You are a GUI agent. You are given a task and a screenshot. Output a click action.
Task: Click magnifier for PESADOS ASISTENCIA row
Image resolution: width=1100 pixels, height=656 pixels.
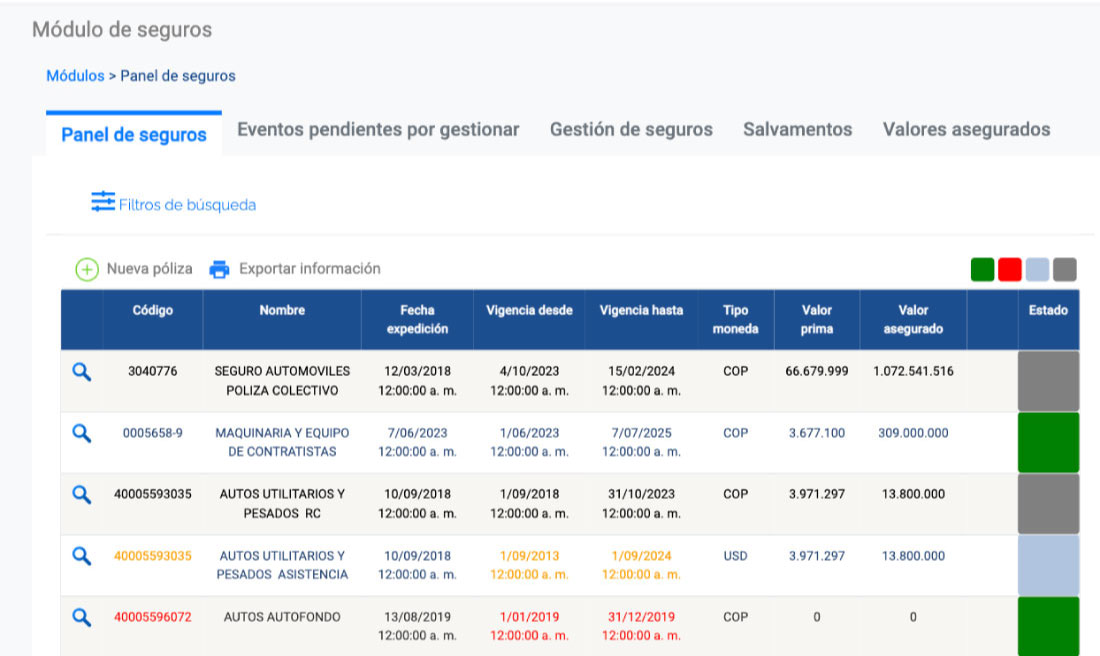[81, 556]
